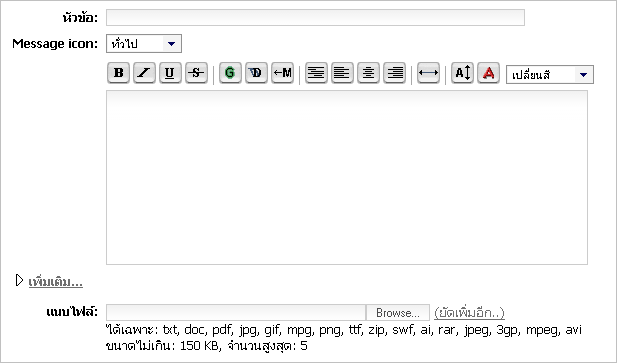Click inside the message body text area
The height and width of the screenshot is (363, 617).
click(347, 177)
